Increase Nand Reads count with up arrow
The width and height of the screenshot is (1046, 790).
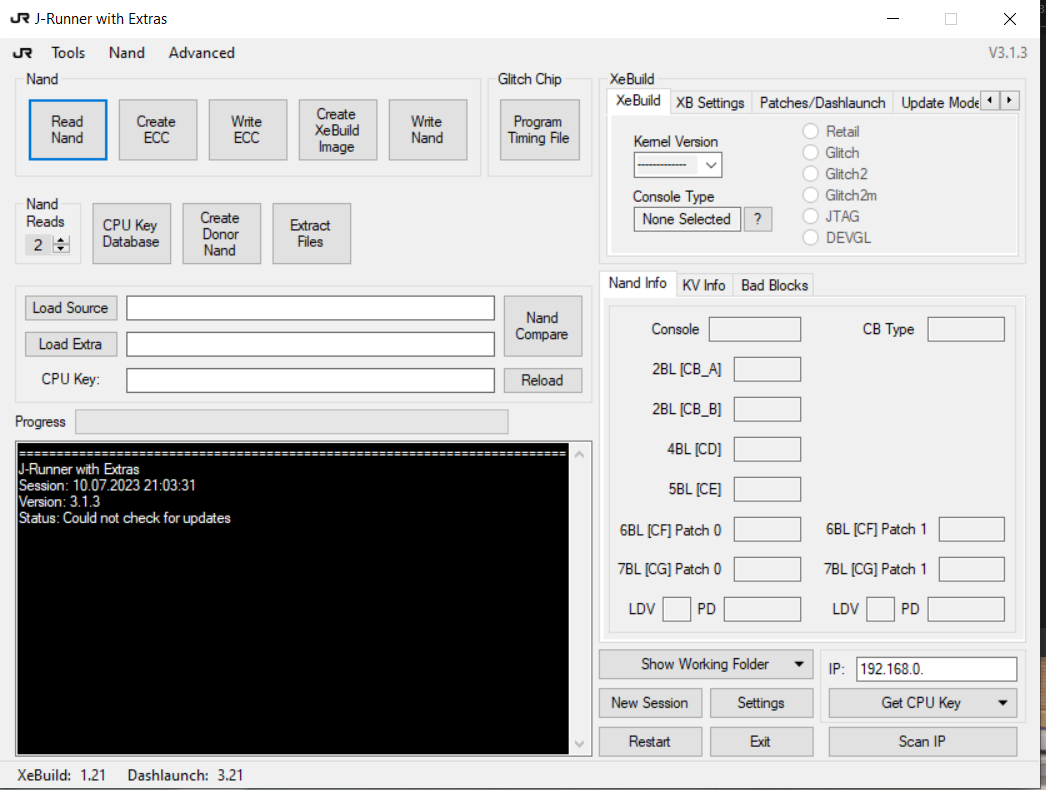tap(61, 240)
